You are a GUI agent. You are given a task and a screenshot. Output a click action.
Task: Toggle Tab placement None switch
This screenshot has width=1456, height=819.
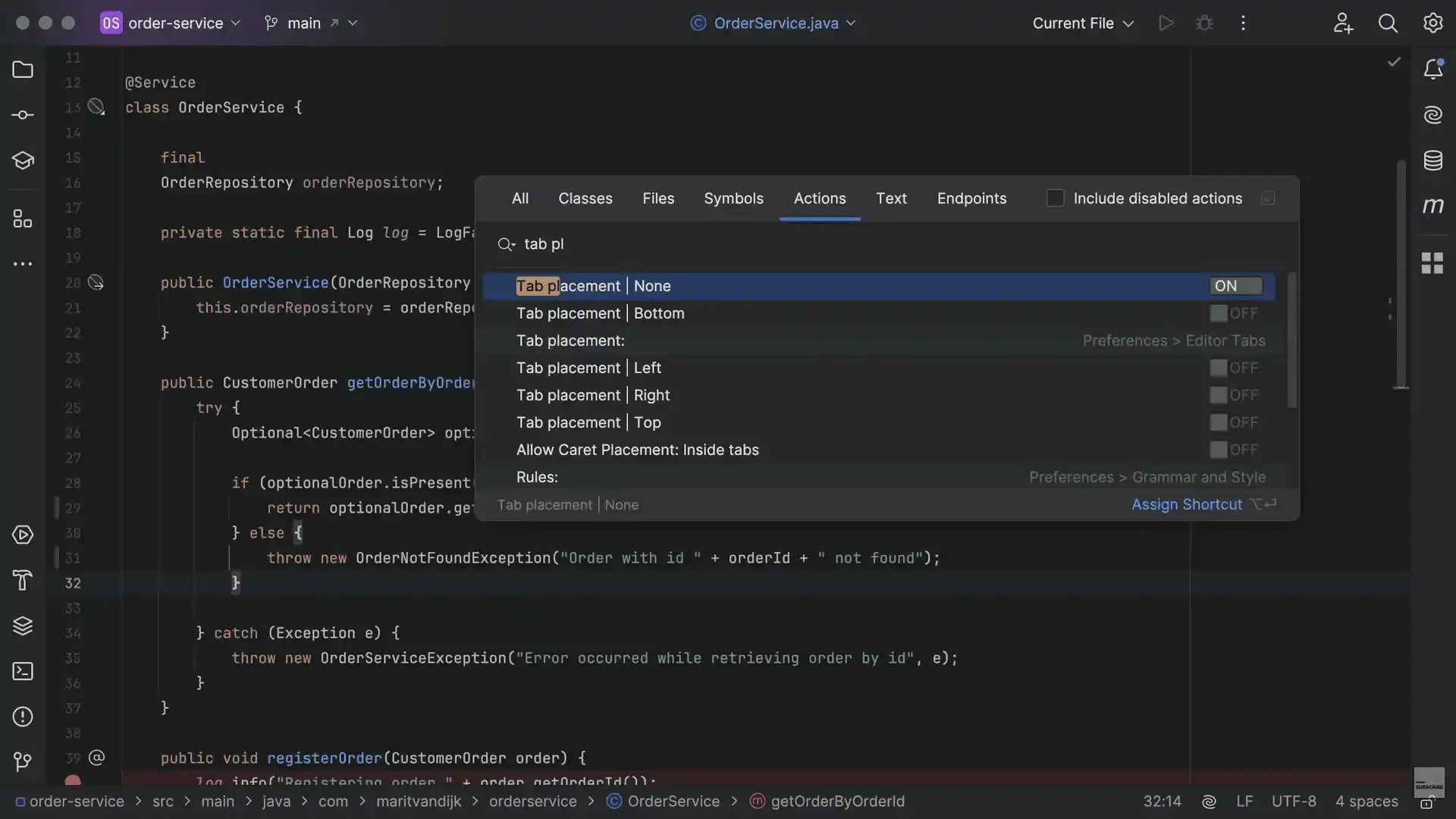tap(1236, 286)
